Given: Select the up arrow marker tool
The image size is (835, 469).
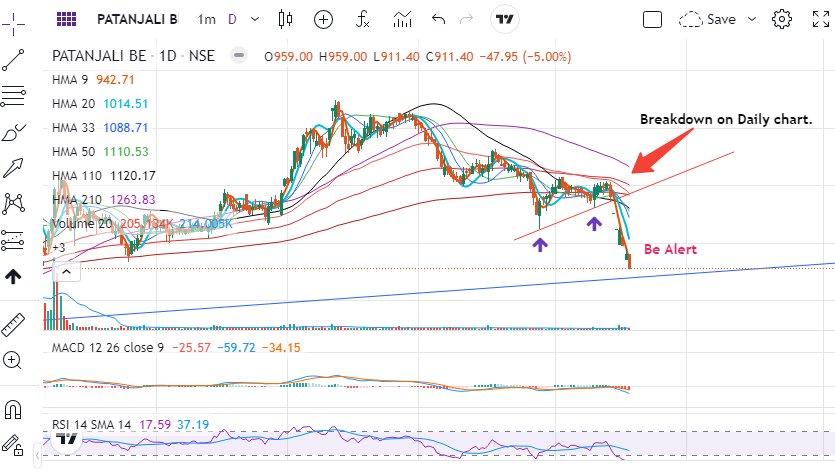Looking at the screenshot, I should 13,276.
